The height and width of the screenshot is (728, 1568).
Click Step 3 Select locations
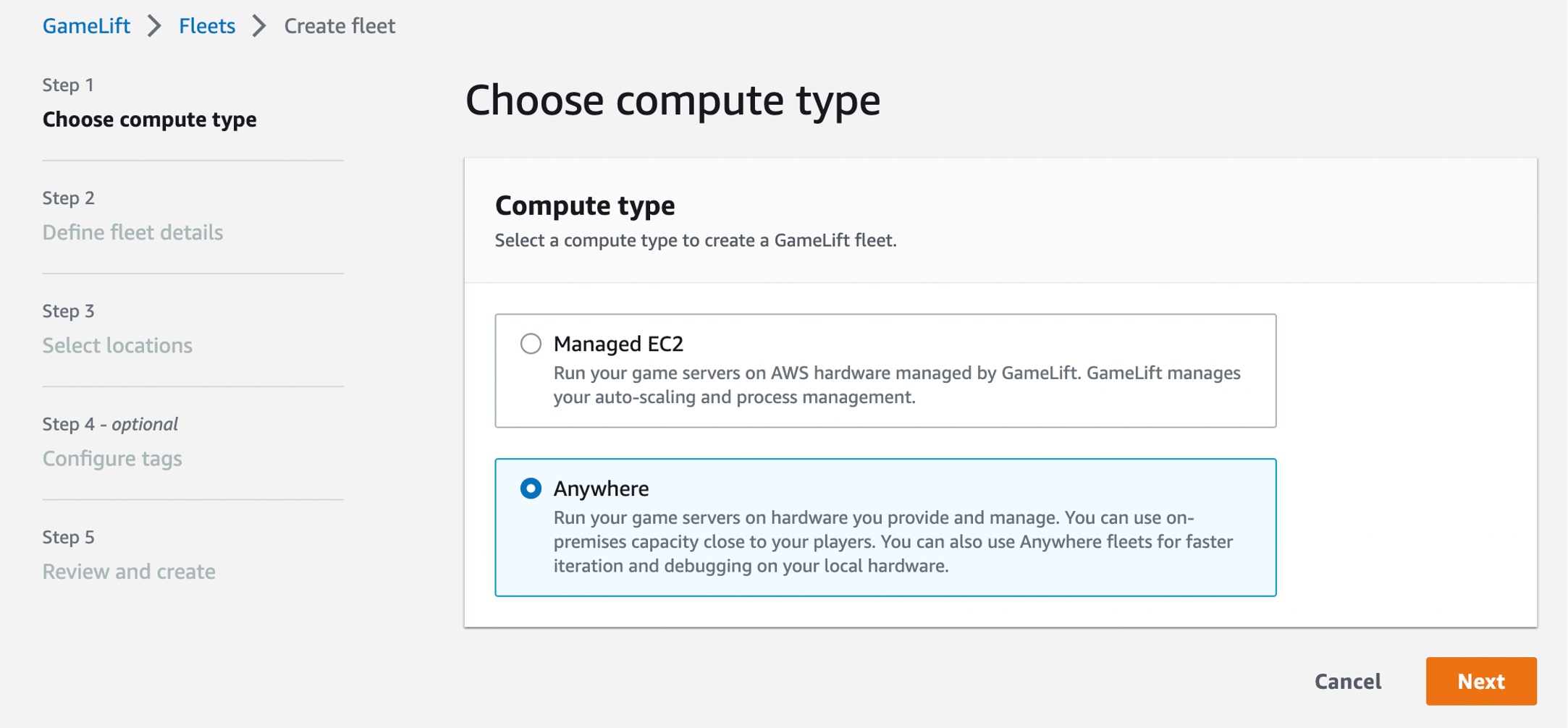click(x=117, y=345)
